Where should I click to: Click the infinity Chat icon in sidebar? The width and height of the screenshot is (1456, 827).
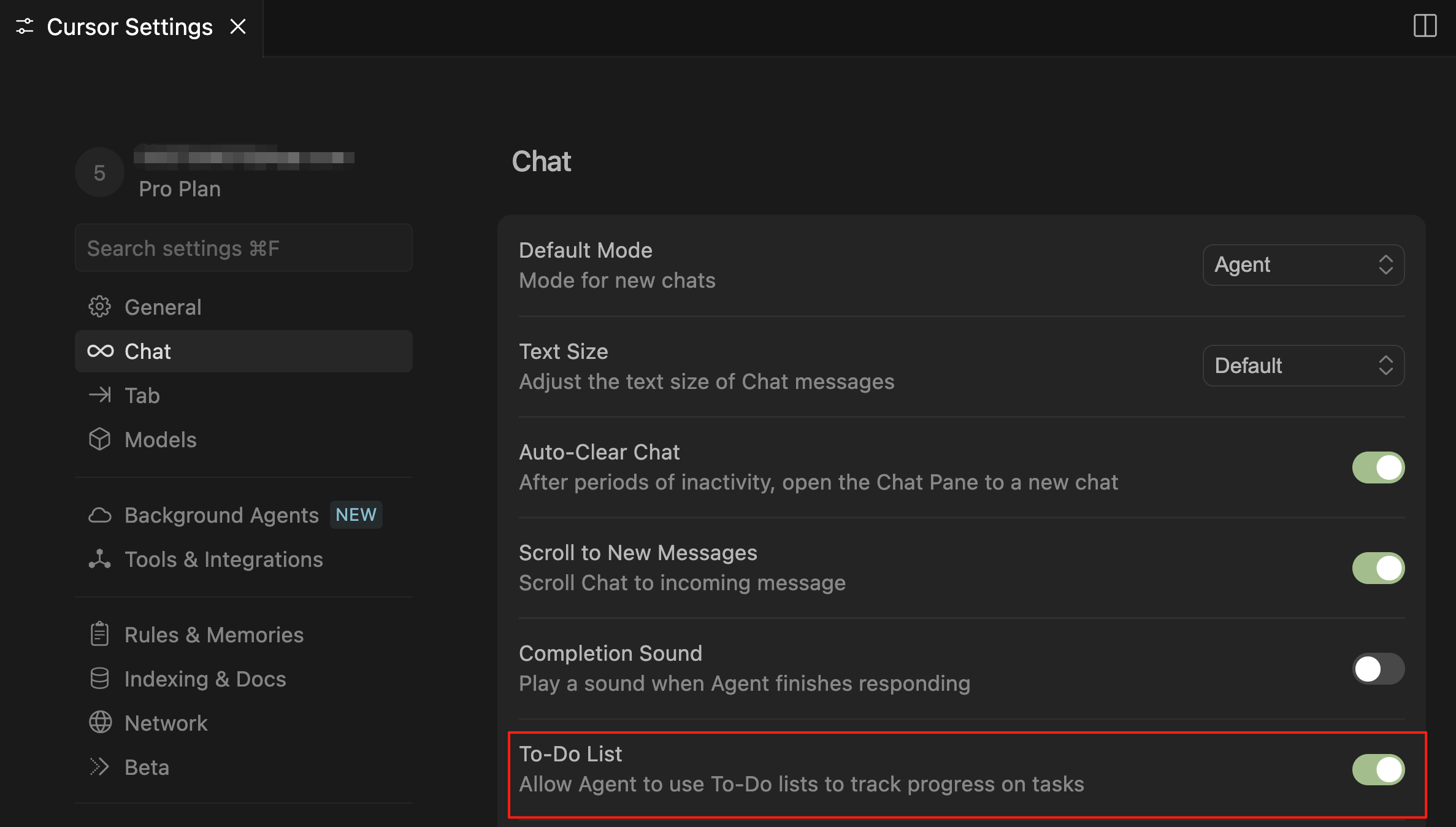pyautogui.click(x=100, y=351)
